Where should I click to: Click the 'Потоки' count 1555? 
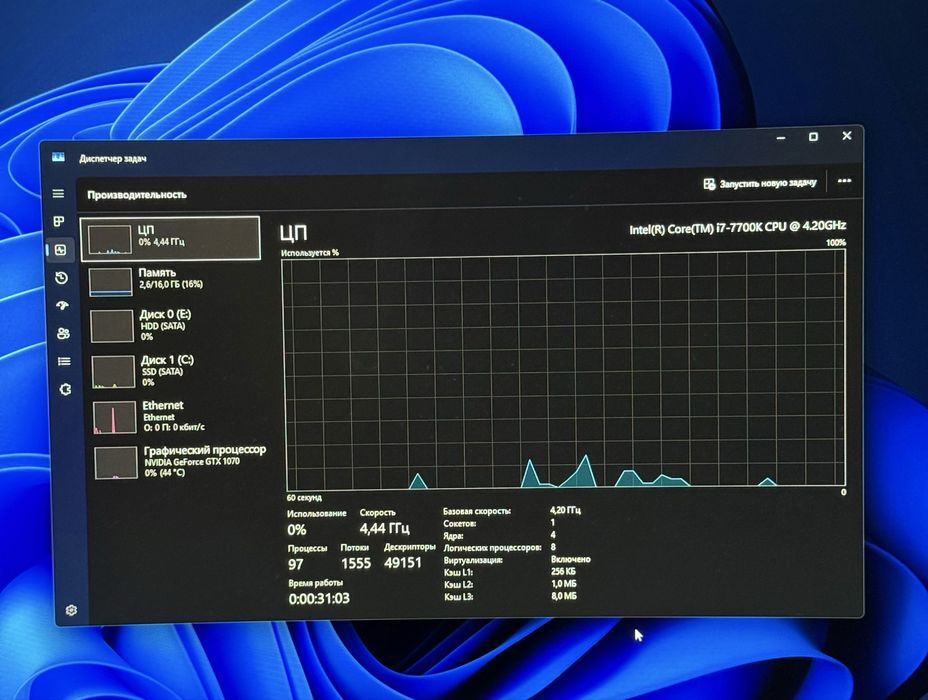click(356, 563)
